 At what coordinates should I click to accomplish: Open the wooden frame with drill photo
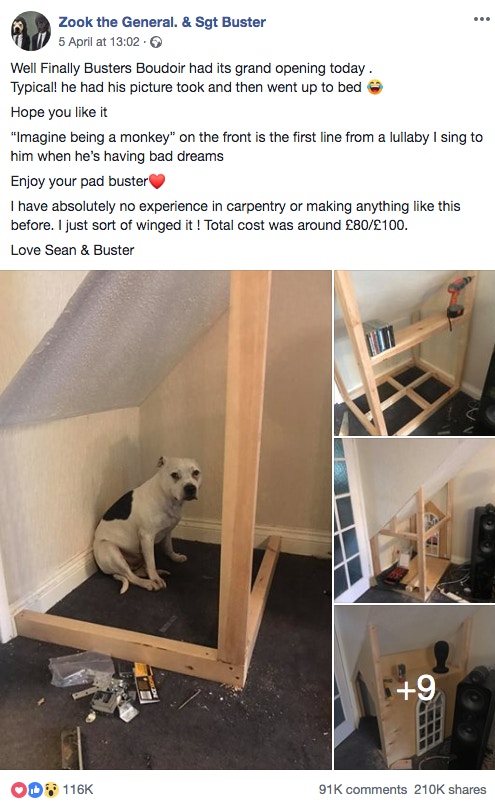(x=414, y=353)
